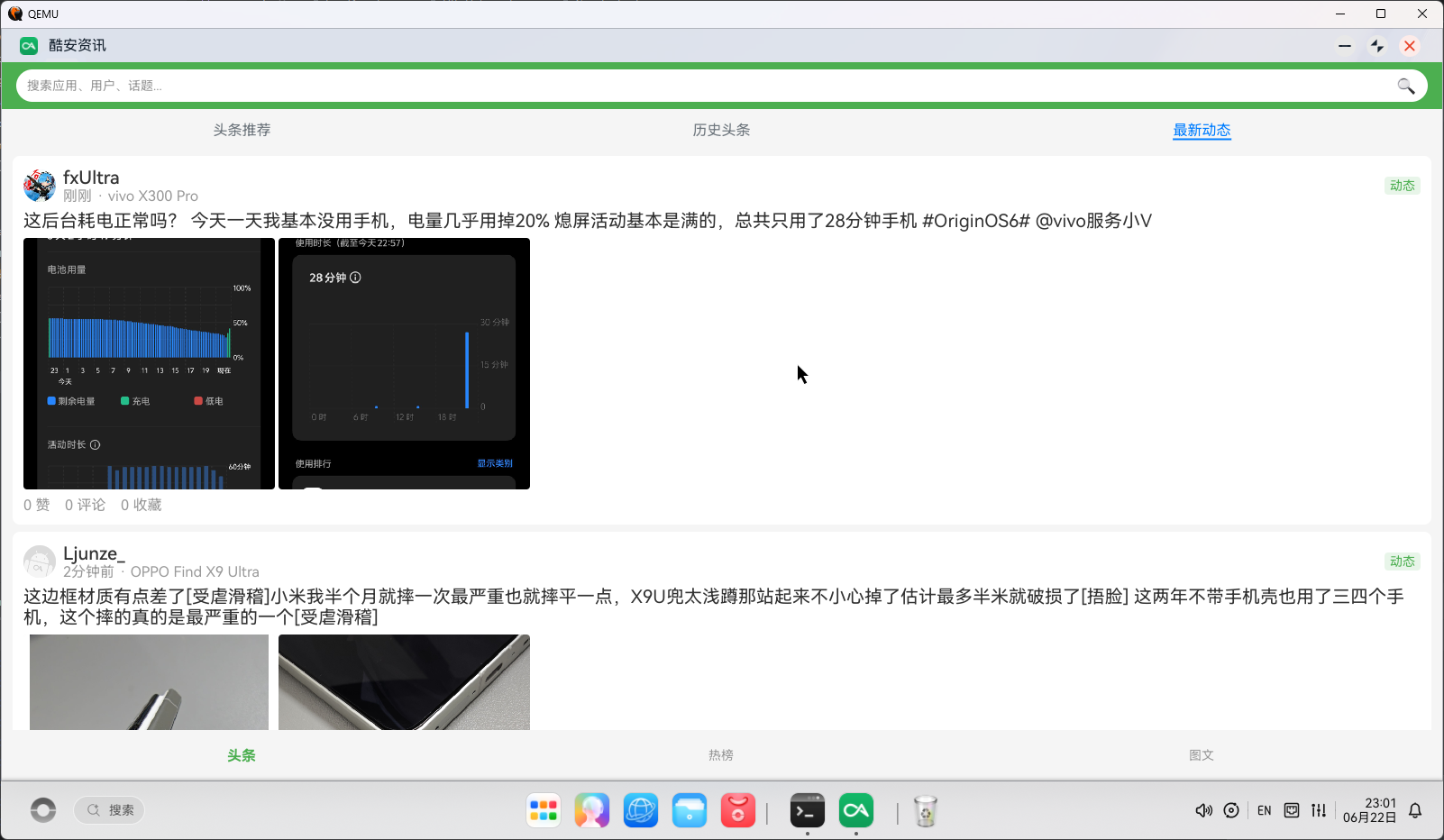The width and height of the screenshot is (1444, 840).
Task: Open Ljunze_ avatar
Action: point(40,562)
